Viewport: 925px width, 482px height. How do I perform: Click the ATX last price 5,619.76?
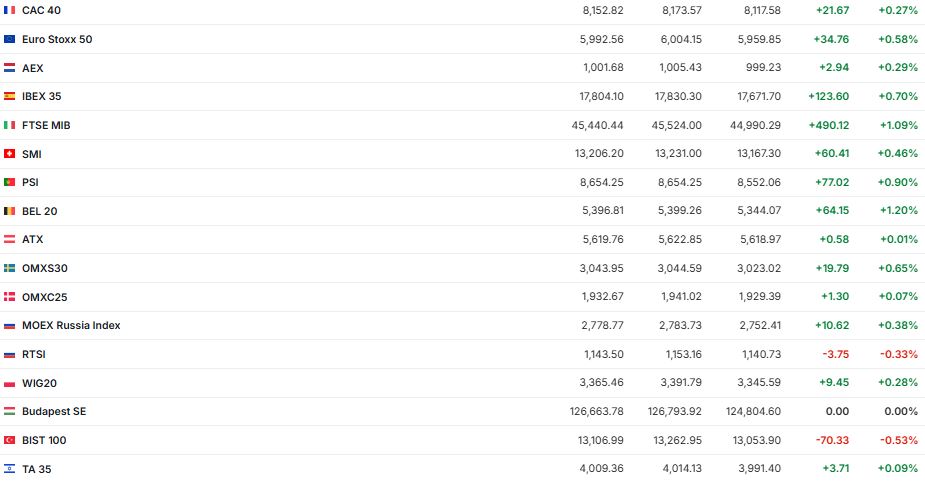point(603,239)
